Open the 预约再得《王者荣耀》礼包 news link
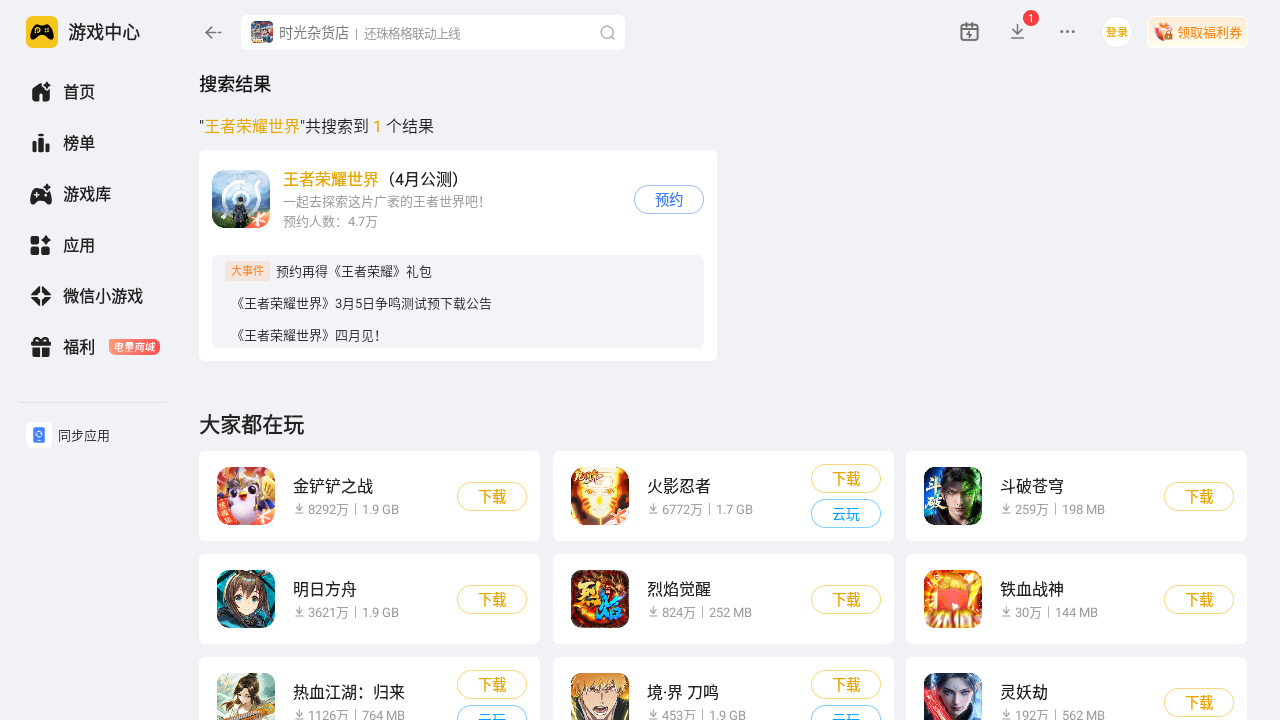Image resolution: width=1280 pixels, height=720 pixels. tap(354, 271)
